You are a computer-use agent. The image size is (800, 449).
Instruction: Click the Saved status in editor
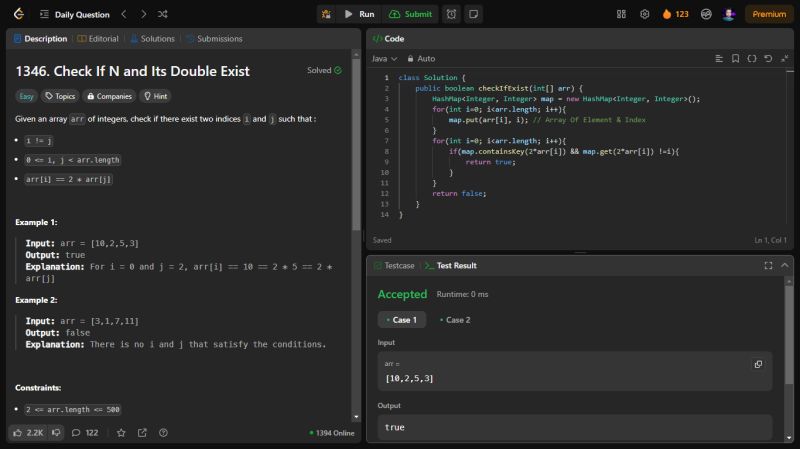382,240
